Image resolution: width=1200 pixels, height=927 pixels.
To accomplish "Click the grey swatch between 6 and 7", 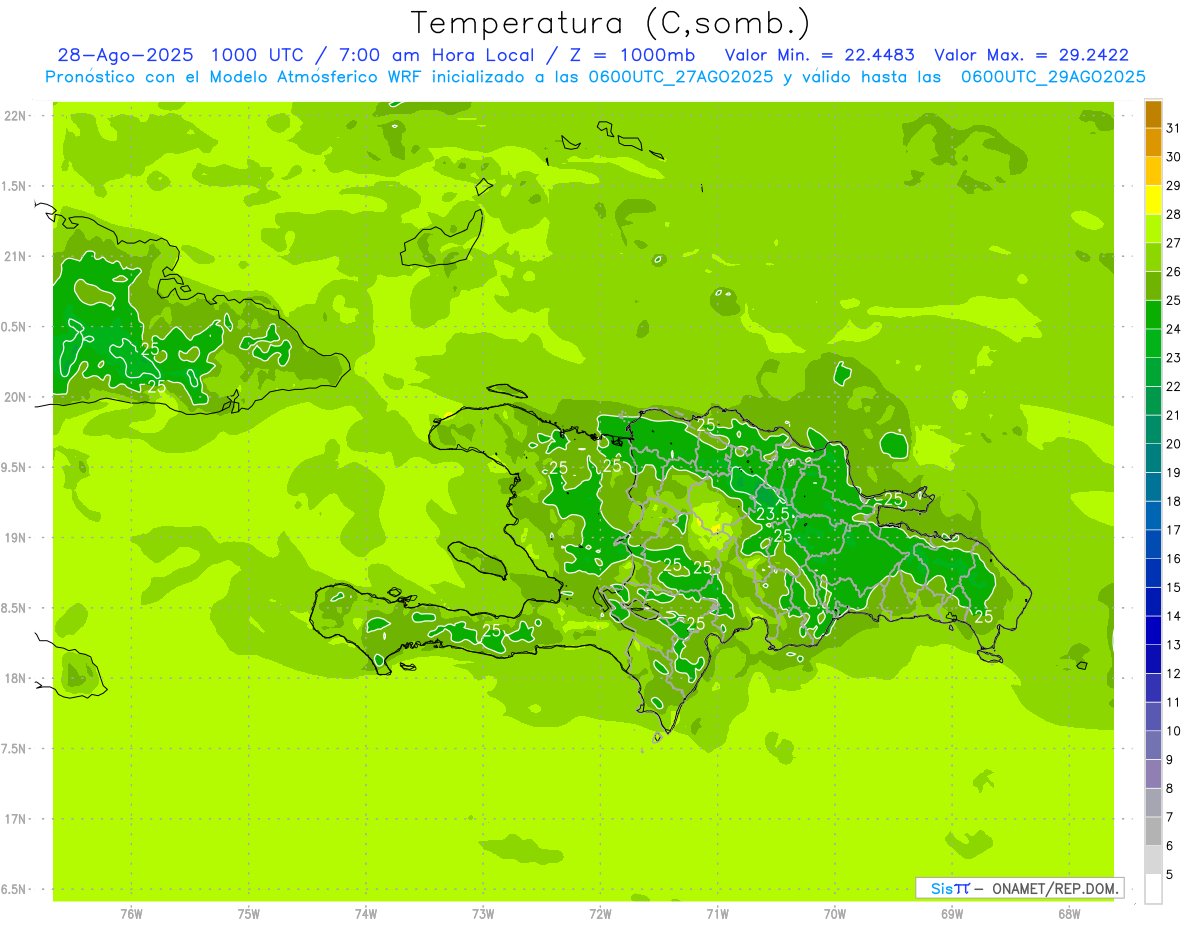I will [1153, 831].
